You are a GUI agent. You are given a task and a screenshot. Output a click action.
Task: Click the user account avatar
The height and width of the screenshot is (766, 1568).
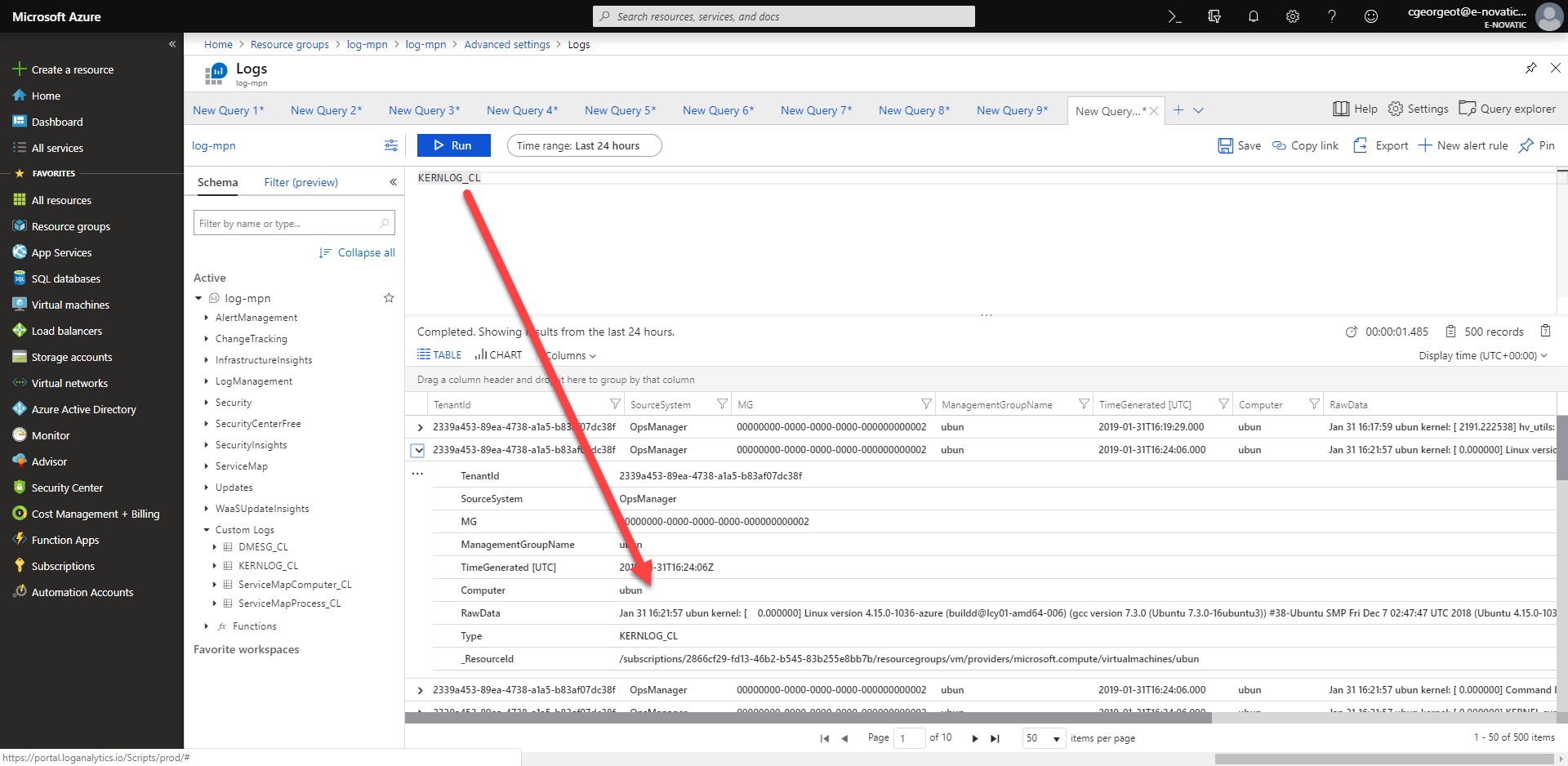tap(1549, 16)
